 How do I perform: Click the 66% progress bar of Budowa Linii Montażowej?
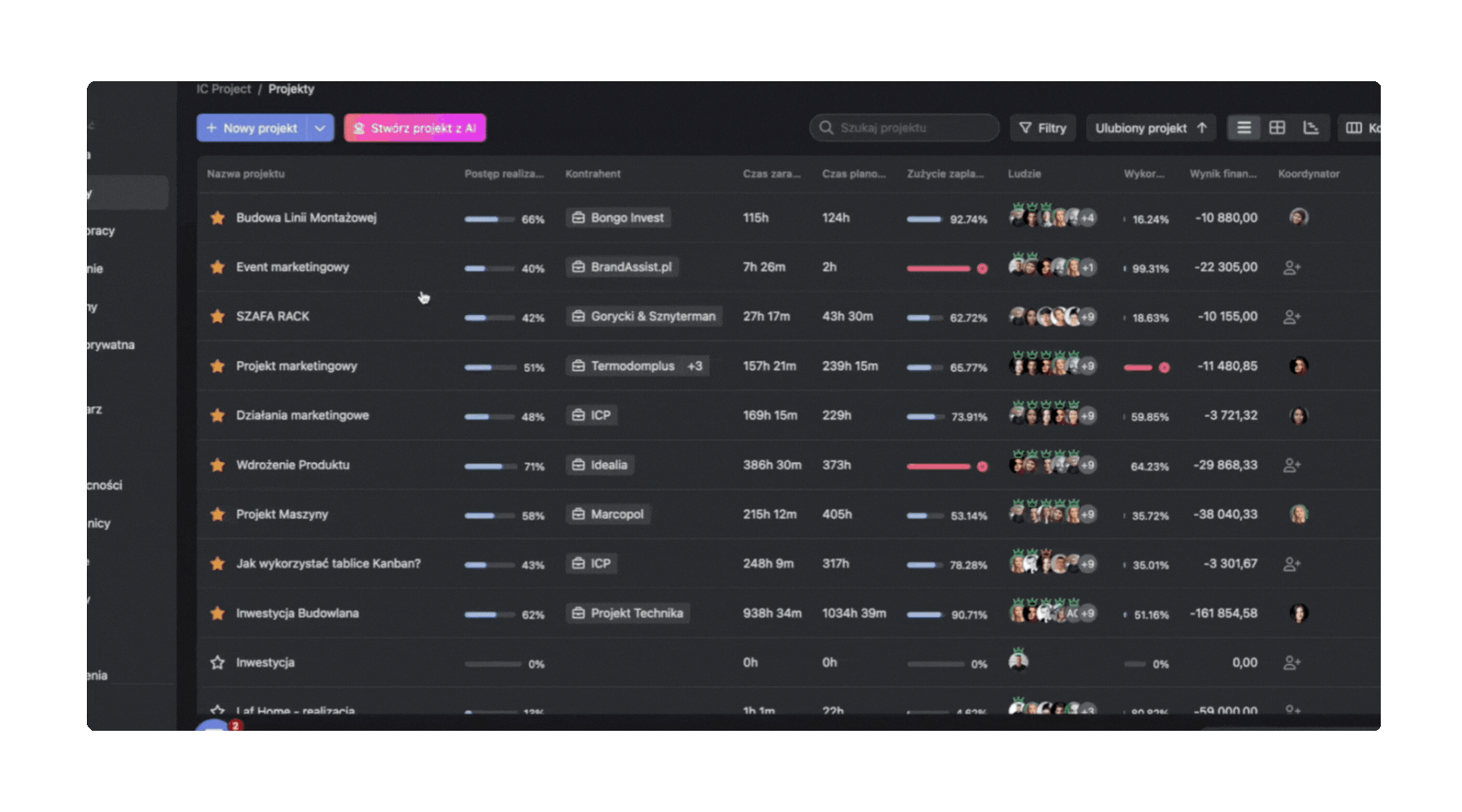489,219
